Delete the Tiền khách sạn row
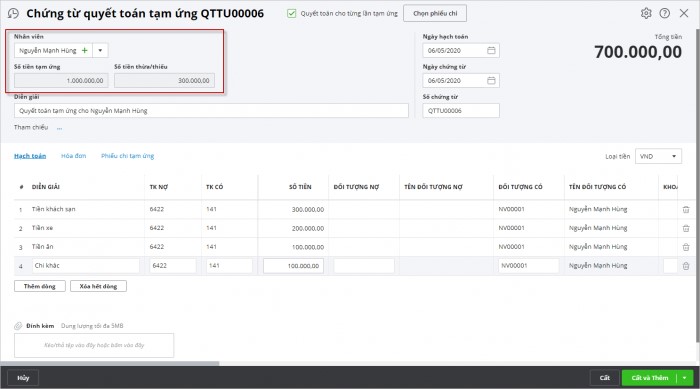 pyautogui.click(x=686, y=209)
